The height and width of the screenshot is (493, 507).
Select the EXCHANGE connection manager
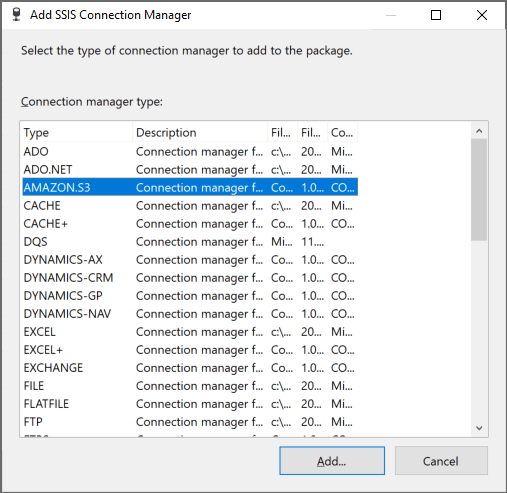click(x=190, y=368)
